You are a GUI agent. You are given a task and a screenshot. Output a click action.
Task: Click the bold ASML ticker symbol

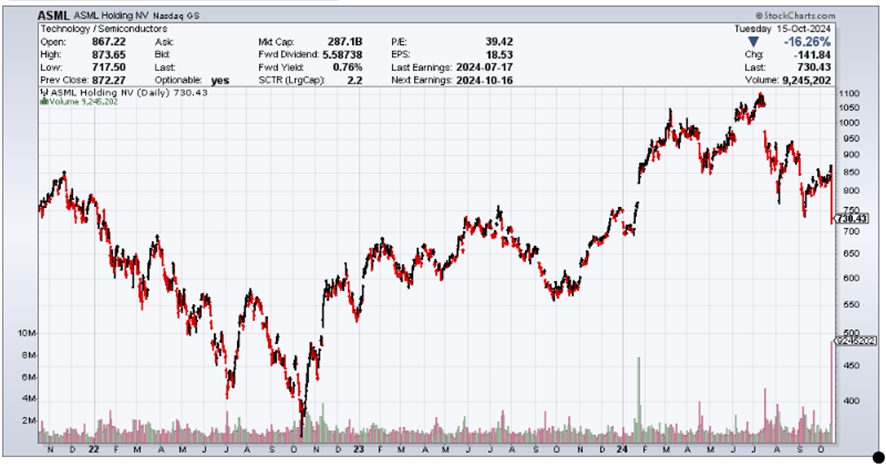pos(54,15)
